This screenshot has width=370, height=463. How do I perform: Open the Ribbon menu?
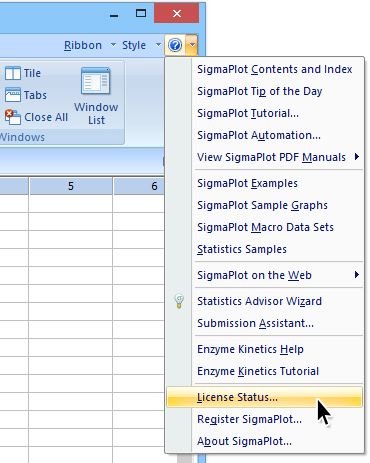click(83, 45)
